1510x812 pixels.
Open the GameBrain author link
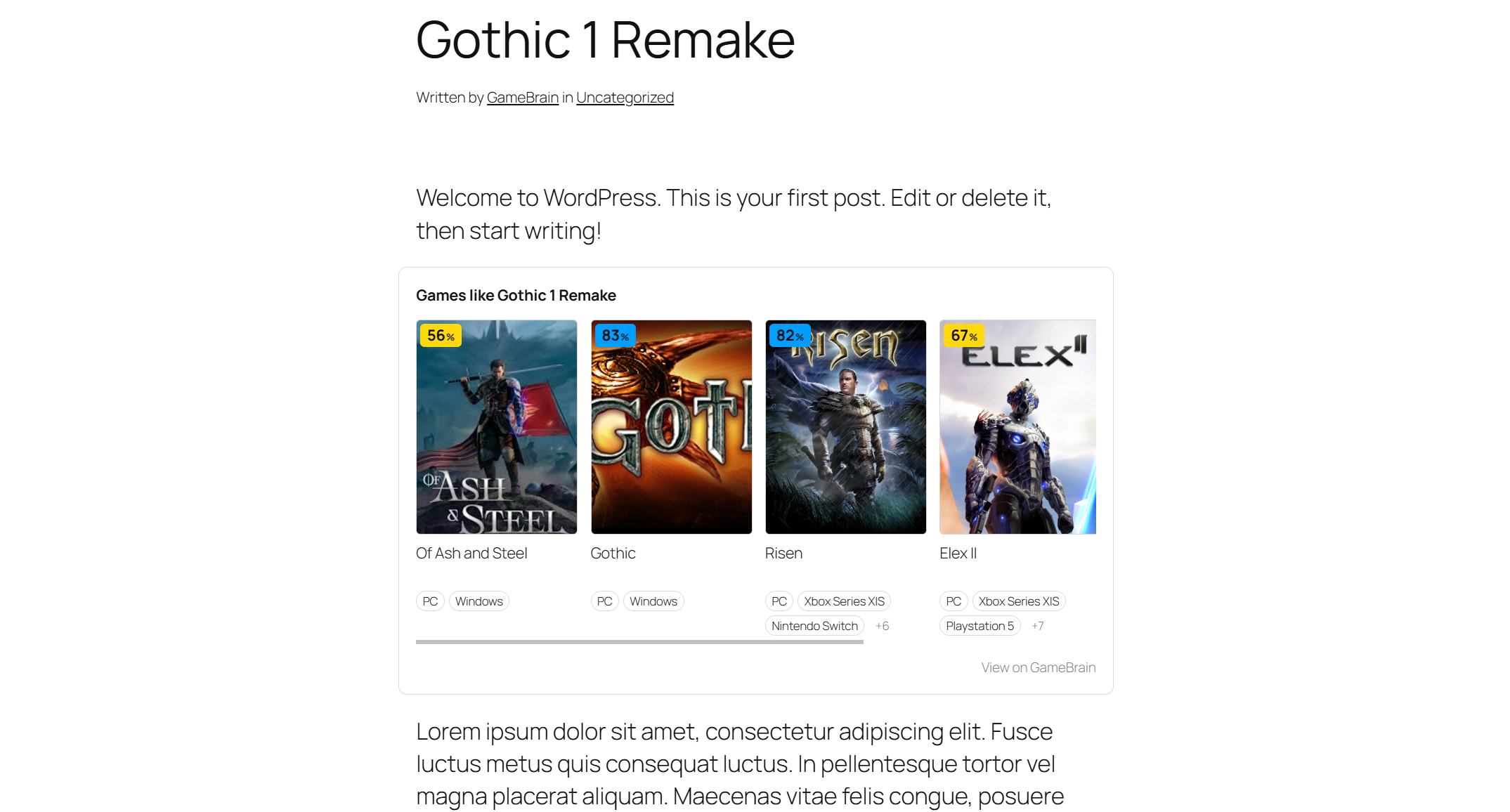(x=522, y=98)
